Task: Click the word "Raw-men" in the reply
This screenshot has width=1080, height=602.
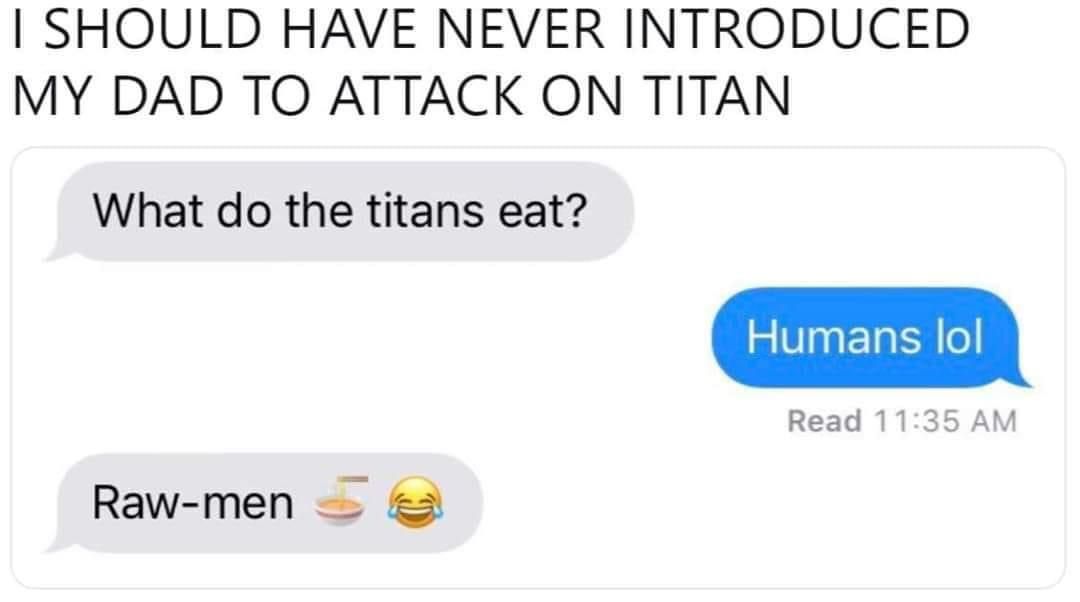Action: point(193,504)
